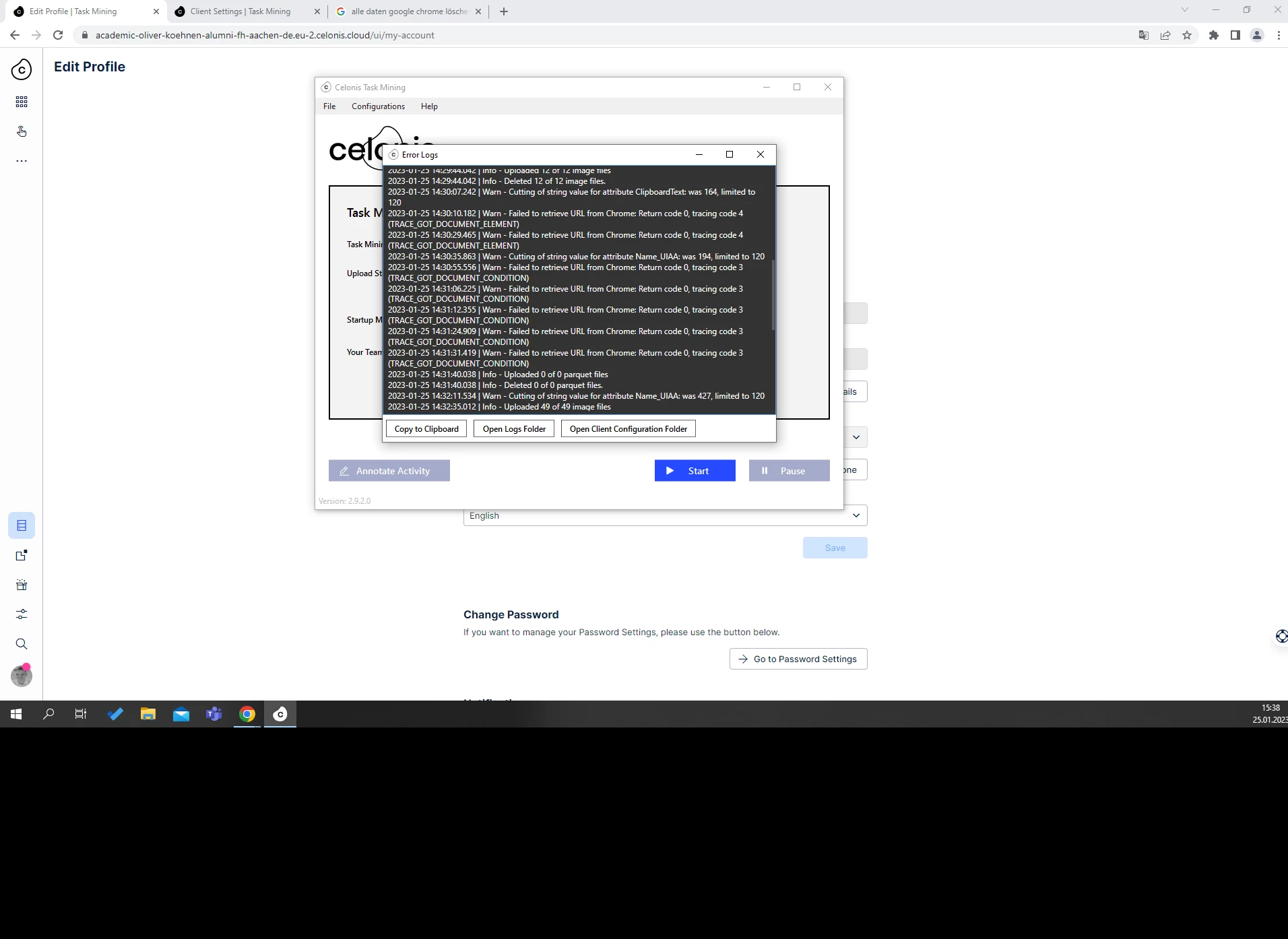Select the highlighted list icon in sidebar
Screen dimensions: 1288x939
point(22,525)
